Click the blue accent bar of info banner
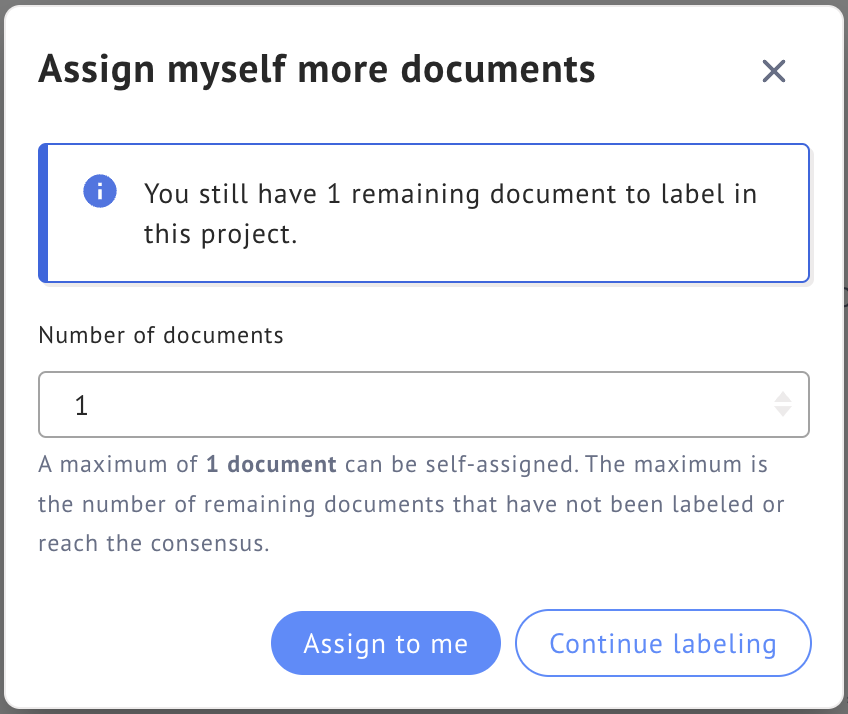This screenshot has height=714, width=848. click(43, 213)
